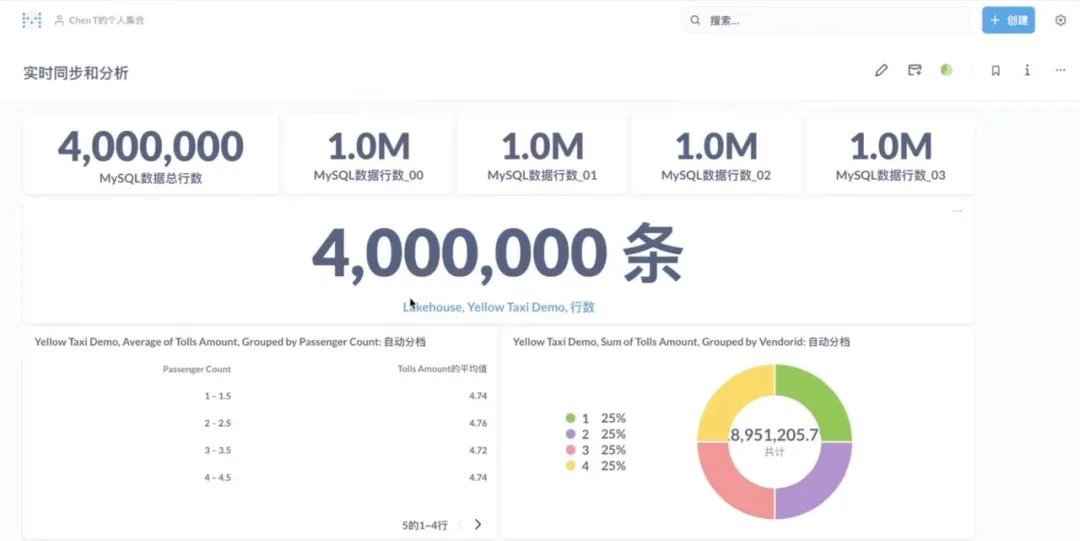The height and width of the screenshot is (541, 1080).
Task: Click the 创建 create button
Action: (1008, 20)
